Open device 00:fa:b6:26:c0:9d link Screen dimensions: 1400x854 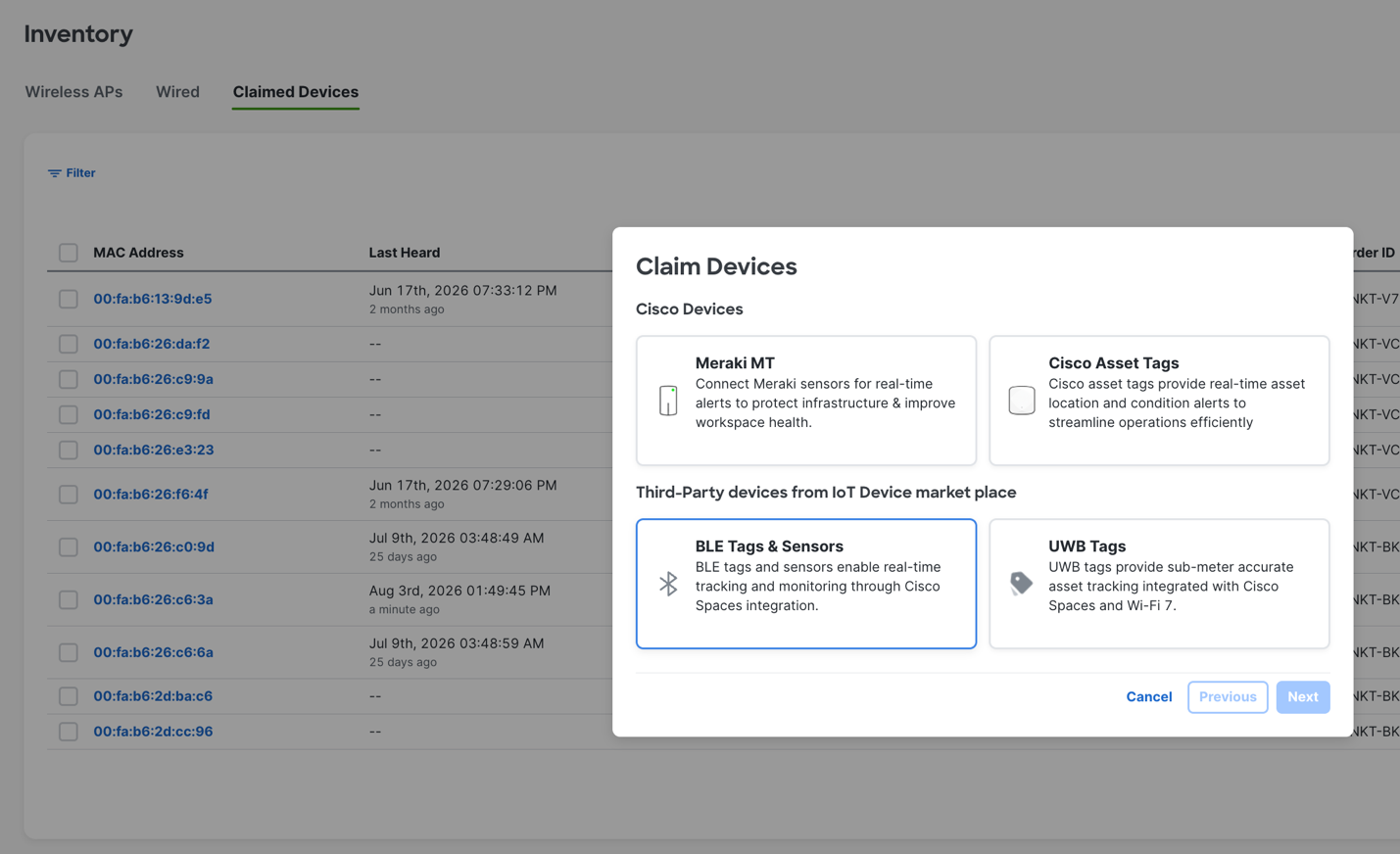pos(154,546)
